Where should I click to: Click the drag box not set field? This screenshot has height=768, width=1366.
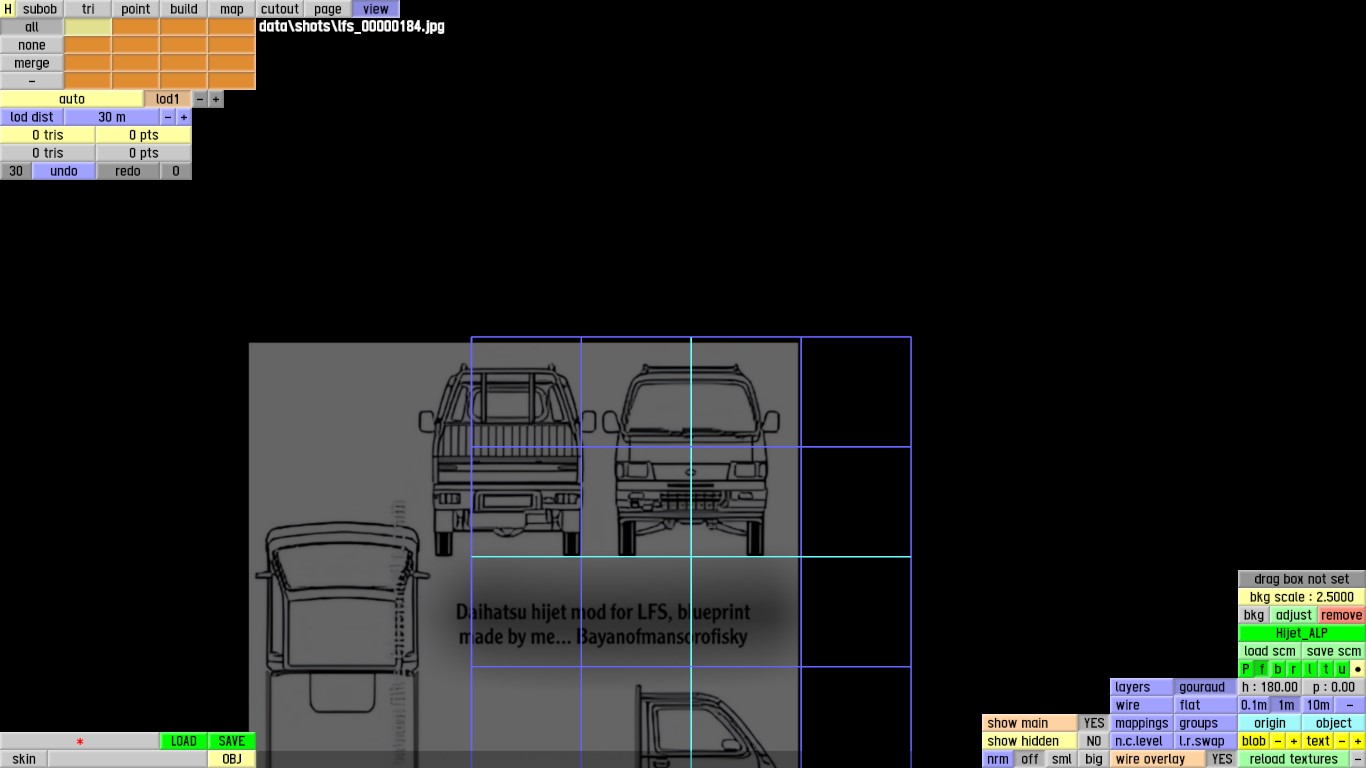click(1302, 579)
